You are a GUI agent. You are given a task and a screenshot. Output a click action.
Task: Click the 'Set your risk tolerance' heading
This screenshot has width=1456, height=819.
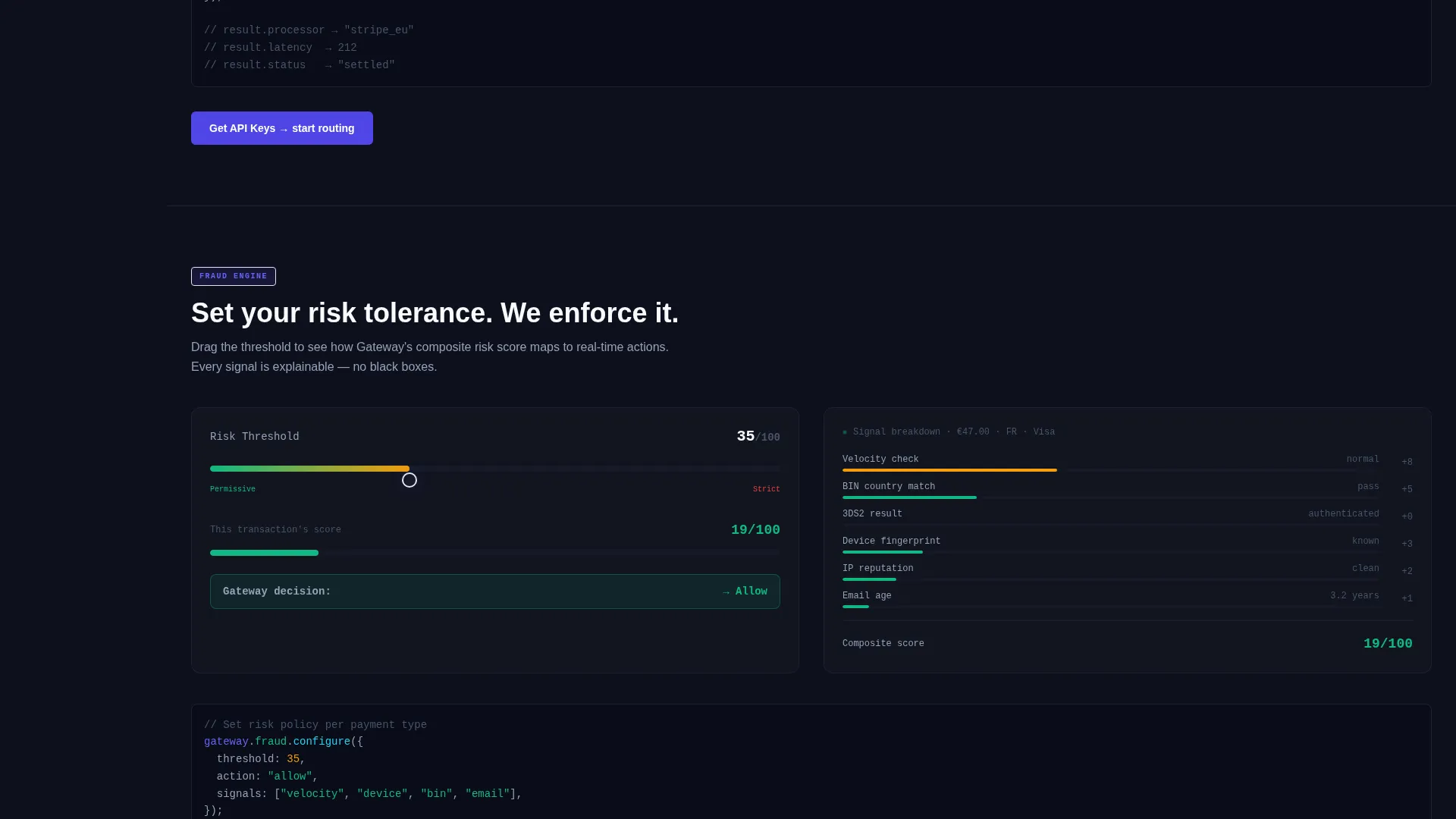(x=435, y=313)
